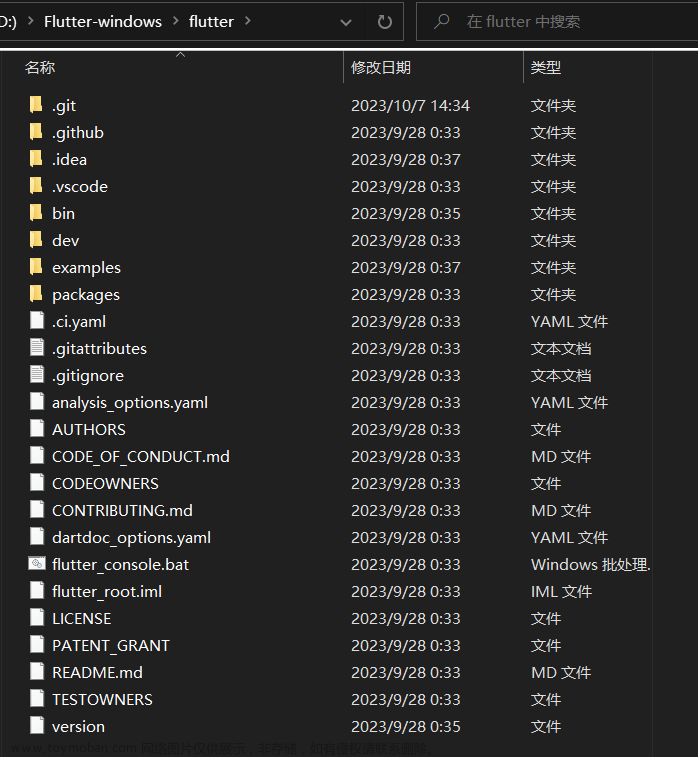
Task: Refresh the flutter folder view
Action: [385, 22]
